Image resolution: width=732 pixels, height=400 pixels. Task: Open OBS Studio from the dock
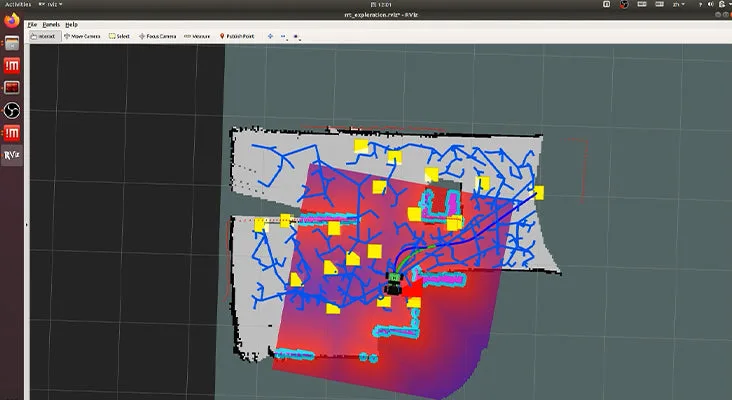point(12,111)
